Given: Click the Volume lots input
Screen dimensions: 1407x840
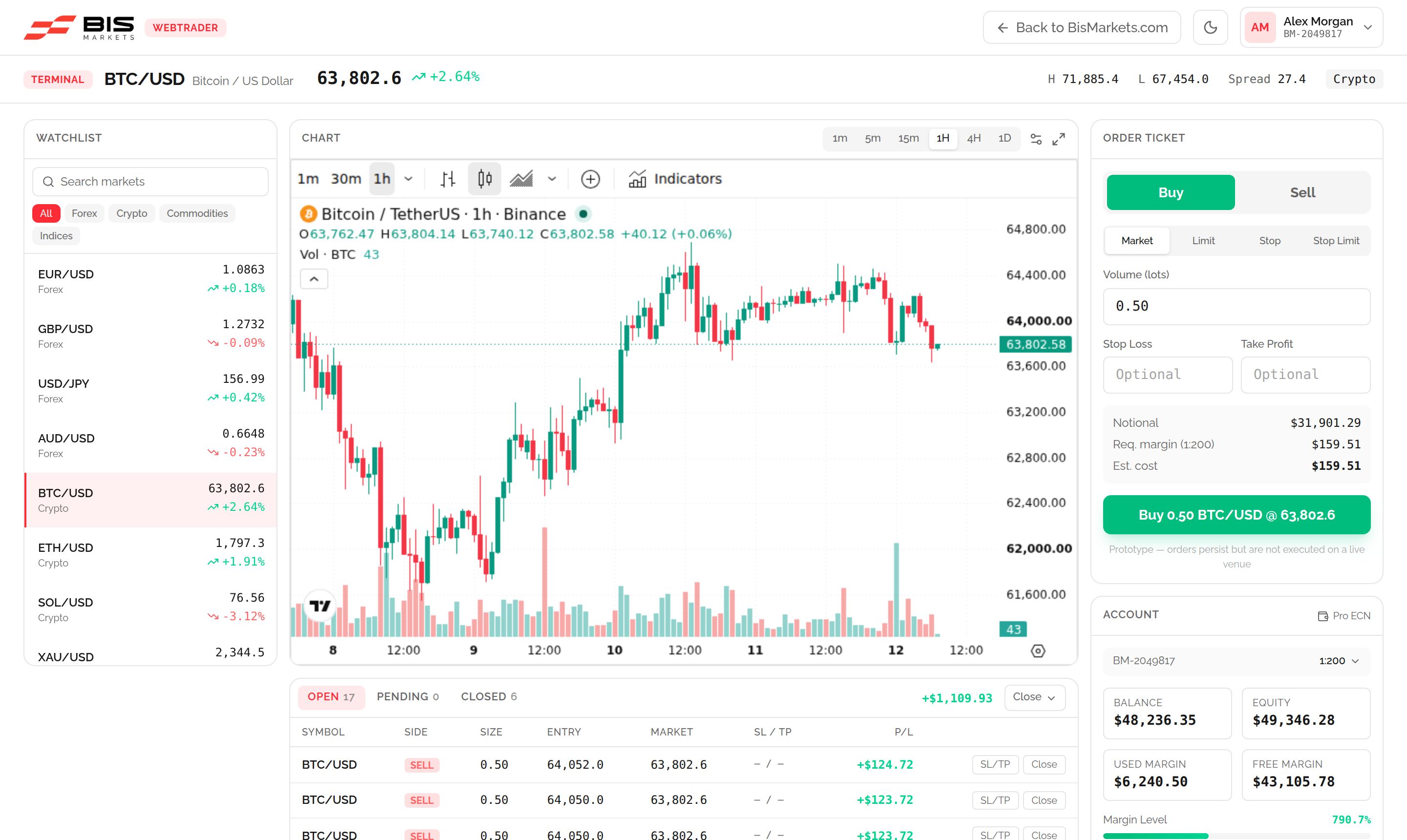Looking at the screenshot, I should (x=1236, y=306).
